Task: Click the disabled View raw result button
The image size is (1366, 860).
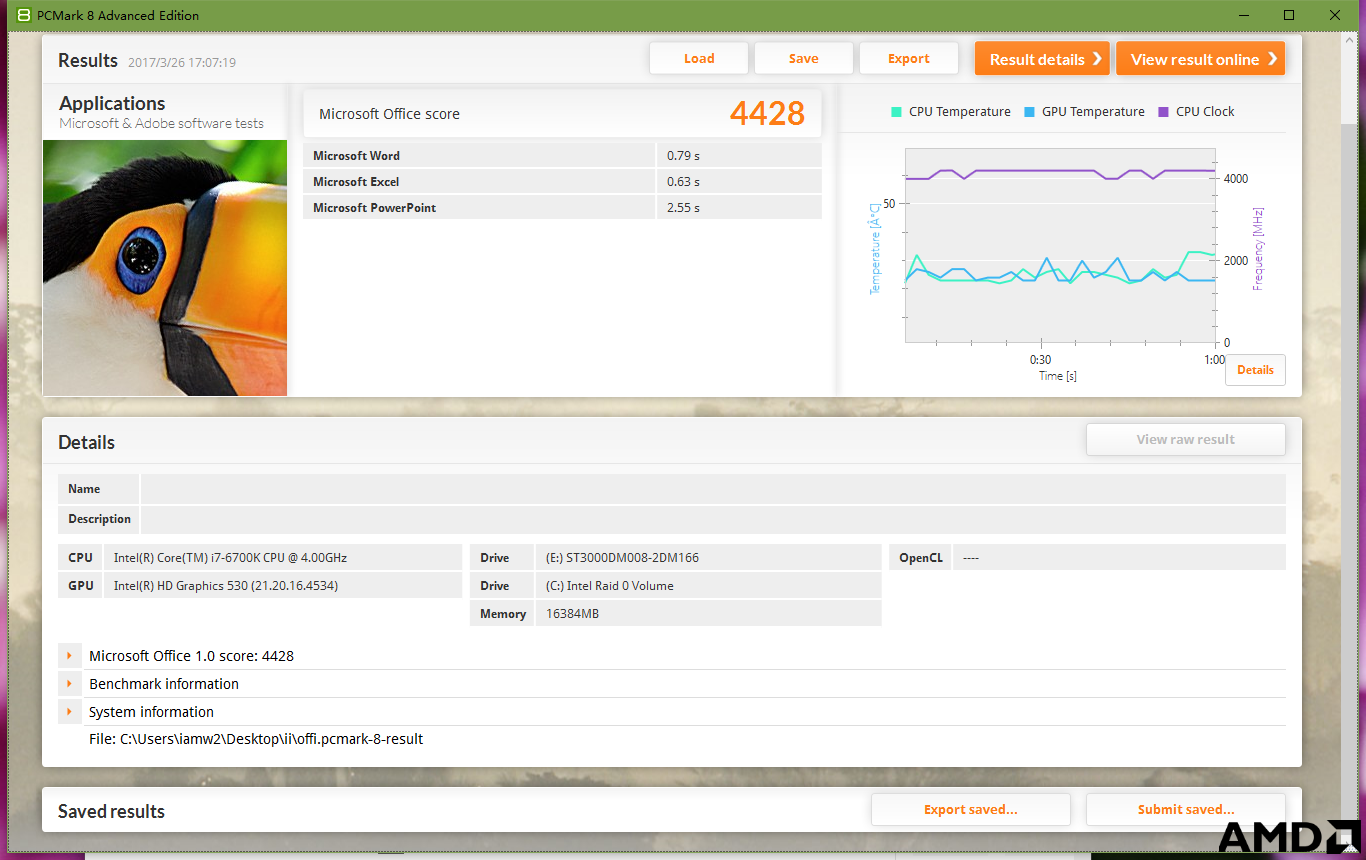Action: tap(1185, 439)
